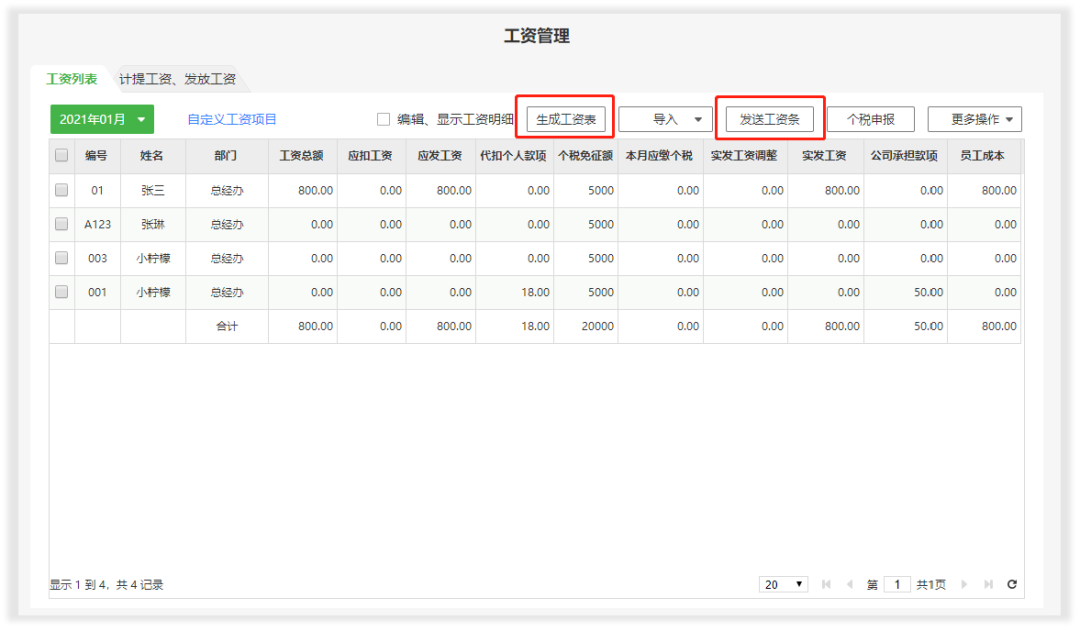This screenshot has width=1080, height=631.
Task: Click the 工资管理 page title
Action: (537, 36)
